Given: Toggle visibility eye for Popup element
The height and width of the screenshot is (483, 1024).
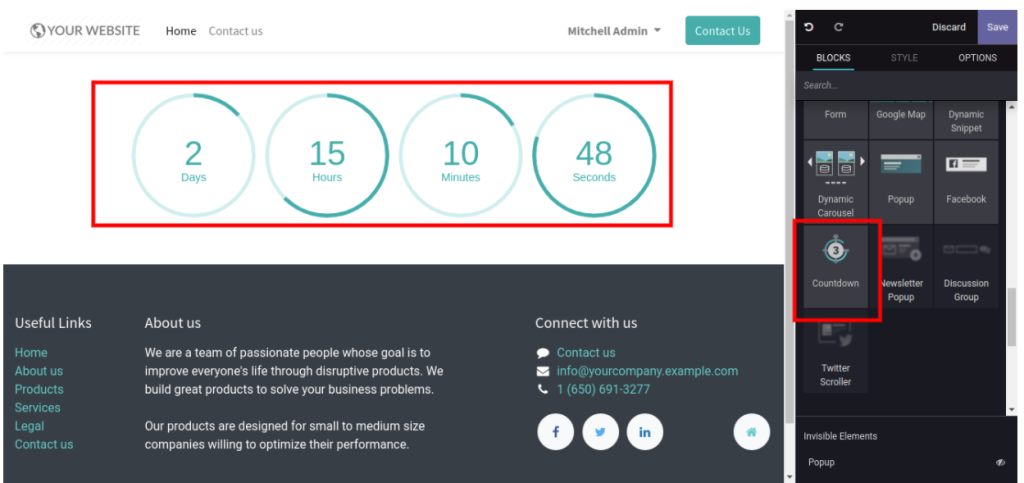Looking at the screenshot, I should pos(1000,462).
